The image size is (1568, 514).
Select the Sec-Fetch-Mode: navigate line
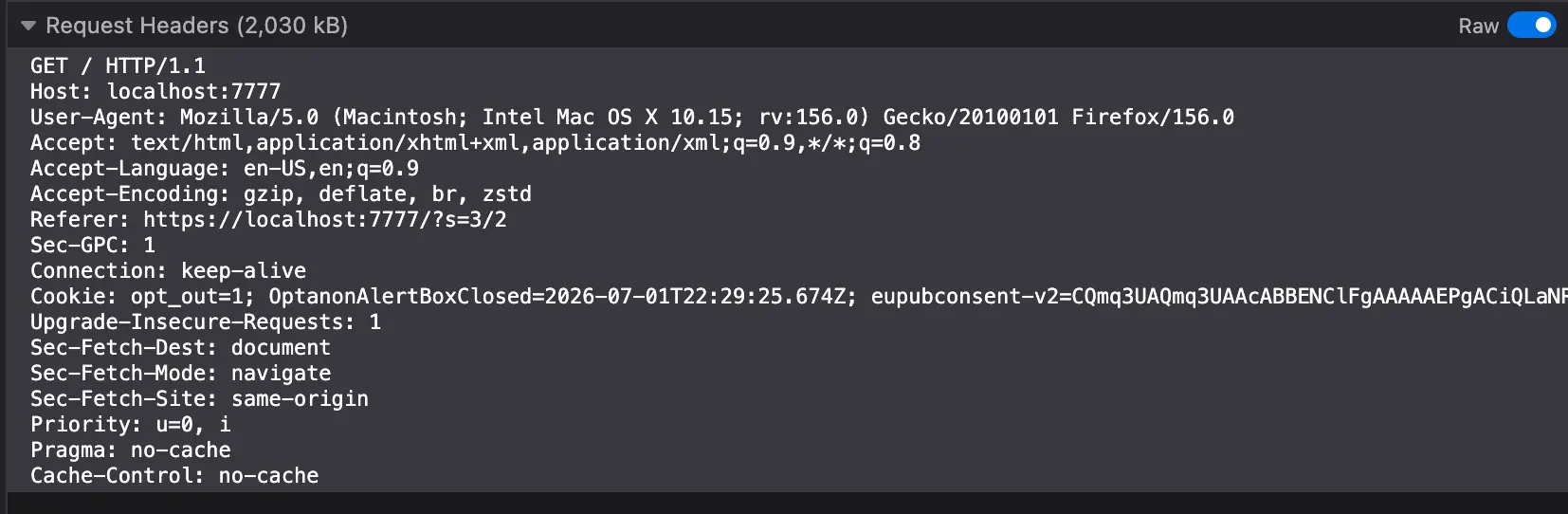point(180,373)
